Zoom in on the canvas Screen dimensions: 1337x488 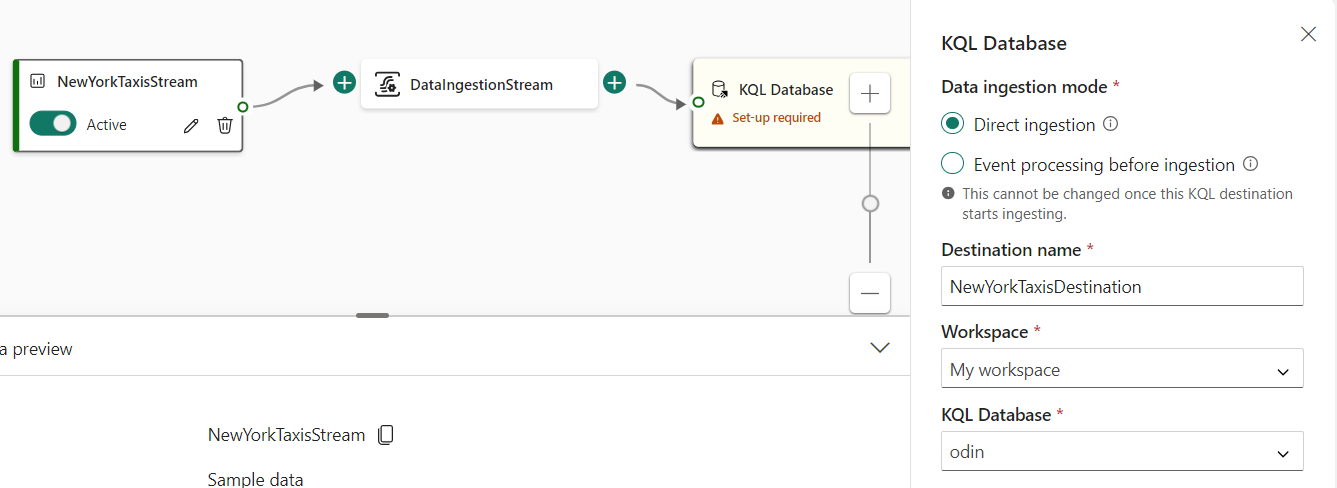[869, 94]
